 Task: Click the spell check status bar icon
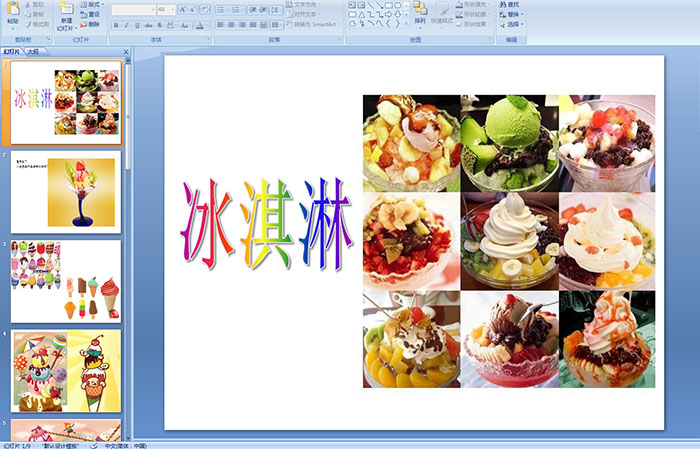[94, 445]
